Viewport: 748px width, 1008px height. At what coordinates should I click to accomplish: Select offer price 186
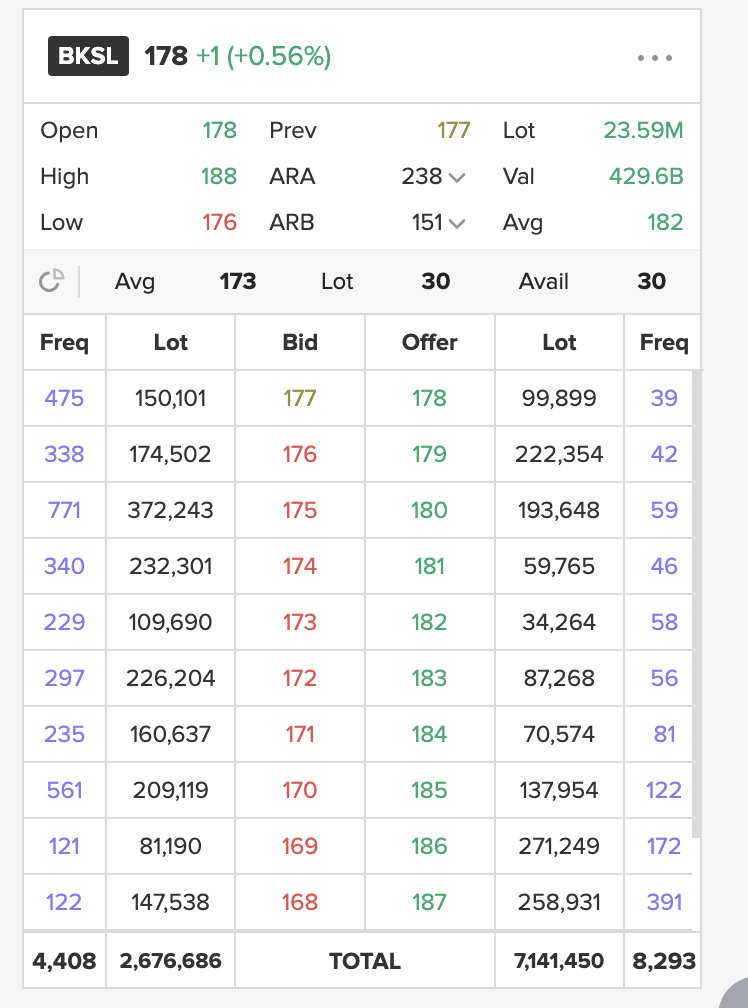429,845
